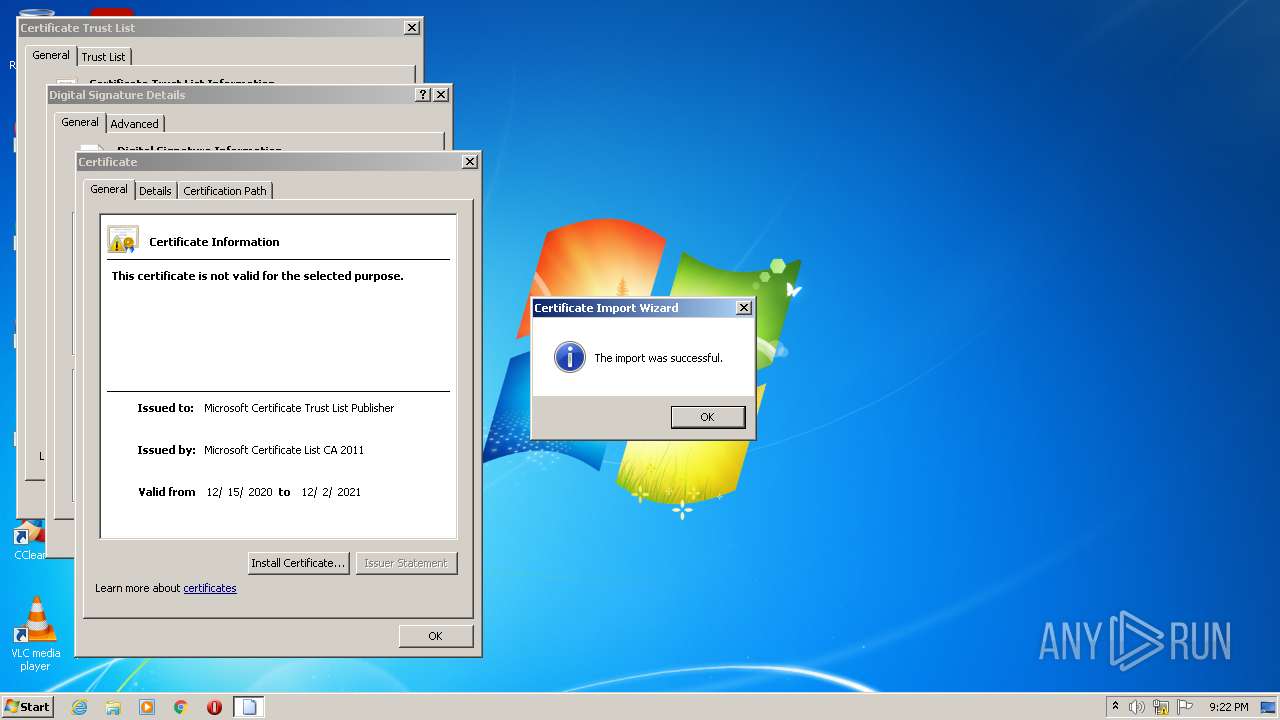Open VLC media player desktop shortcut

pyautogui.click(x=35, y=634)
